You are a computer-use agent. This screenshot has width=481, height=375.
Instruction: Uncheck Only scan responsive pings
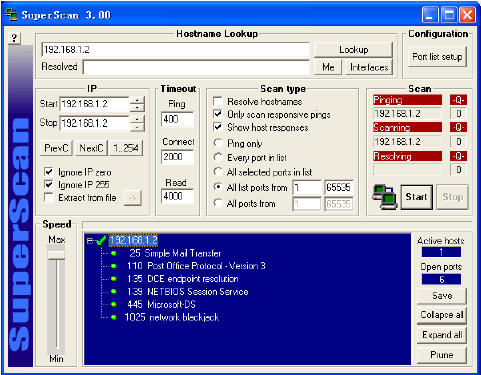pos(218,114)
